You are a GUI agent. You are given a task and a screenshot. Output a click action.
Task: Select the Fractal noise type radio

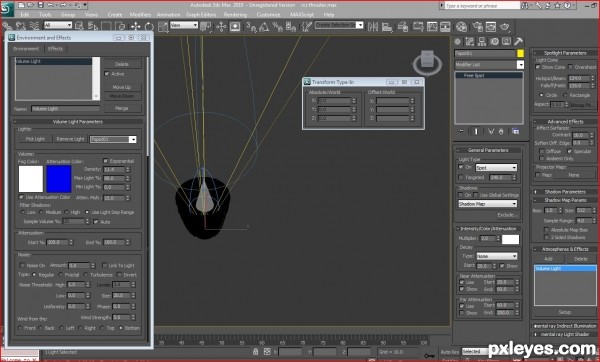coord(60,275)
